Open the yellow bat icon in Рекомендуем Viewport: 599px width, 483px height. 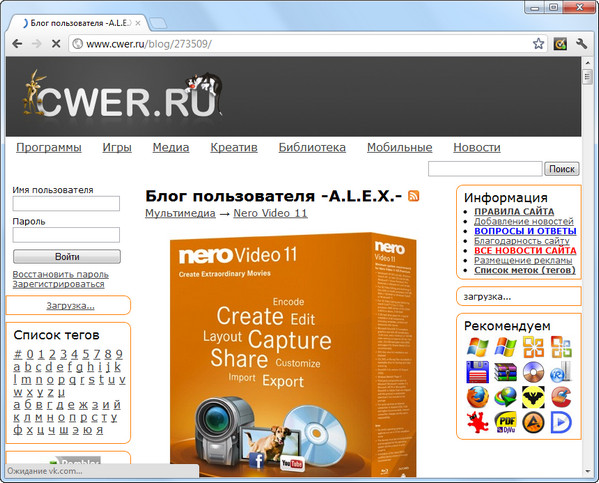point(533,397)
